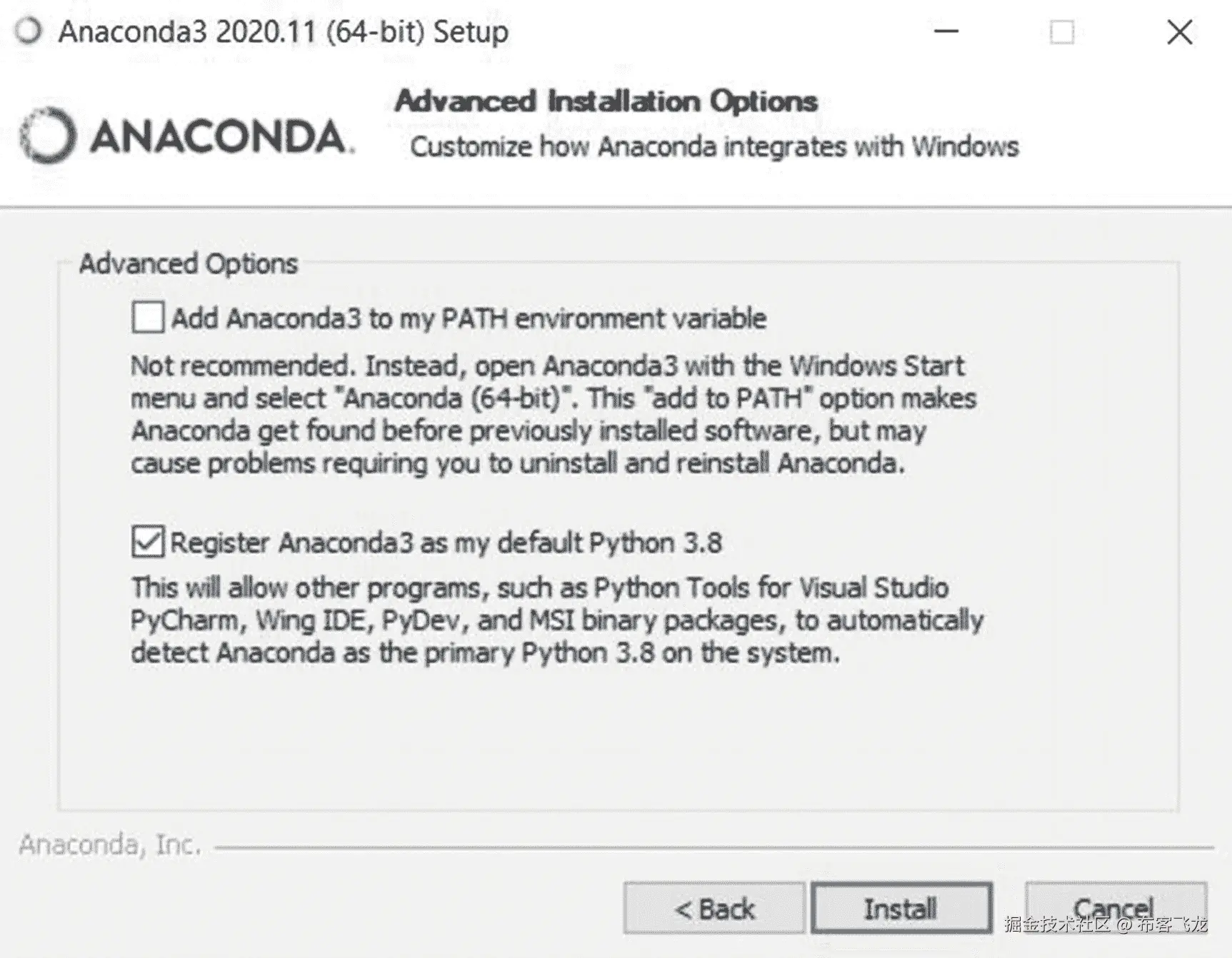This screenshot has height=958, width=1232.
Task: Disable Register Anaconda3 as my default Python 3.8
Action: pyautogui.click(x=146, y=541)
